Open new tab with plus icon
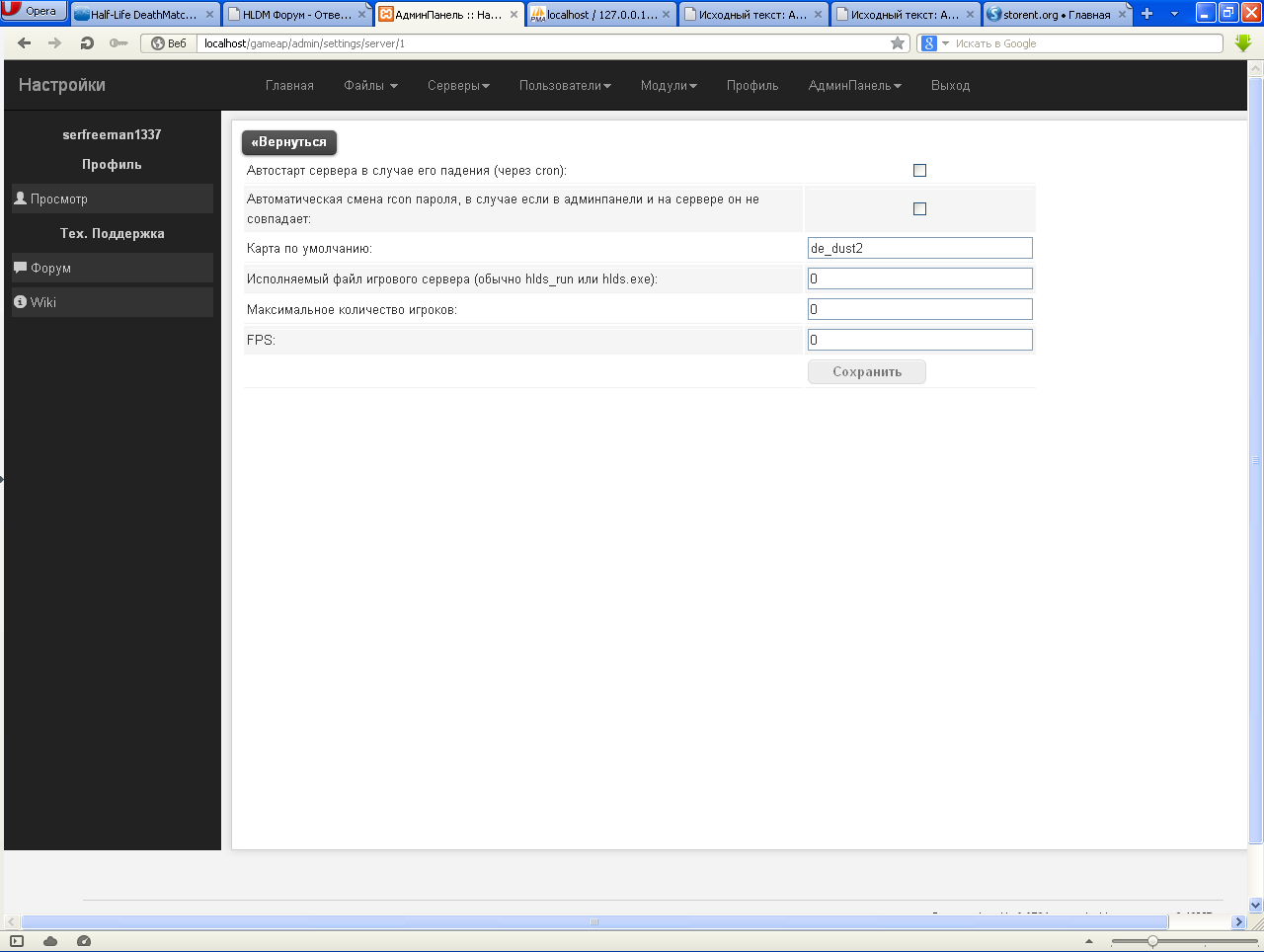 pyautogui.click(x=1146, y=14)
